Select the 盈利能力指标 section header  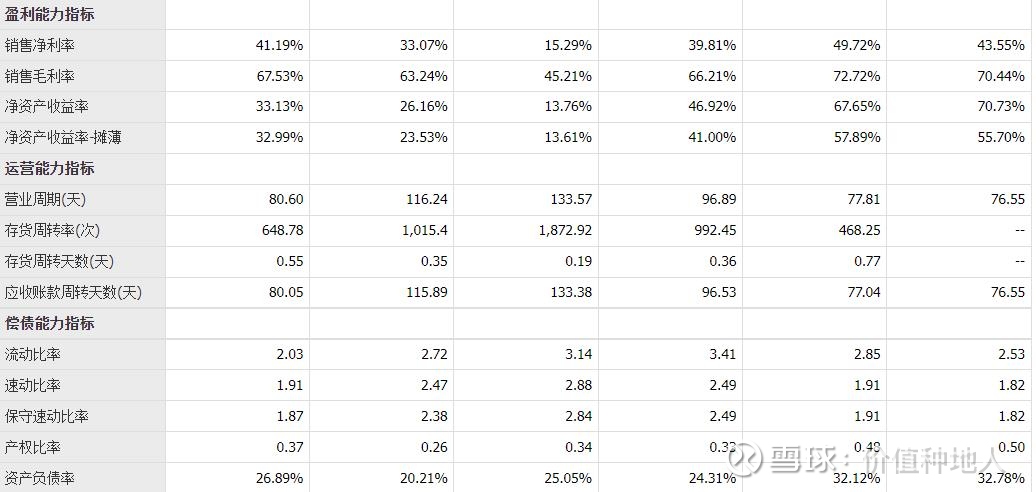pos(50,14)
